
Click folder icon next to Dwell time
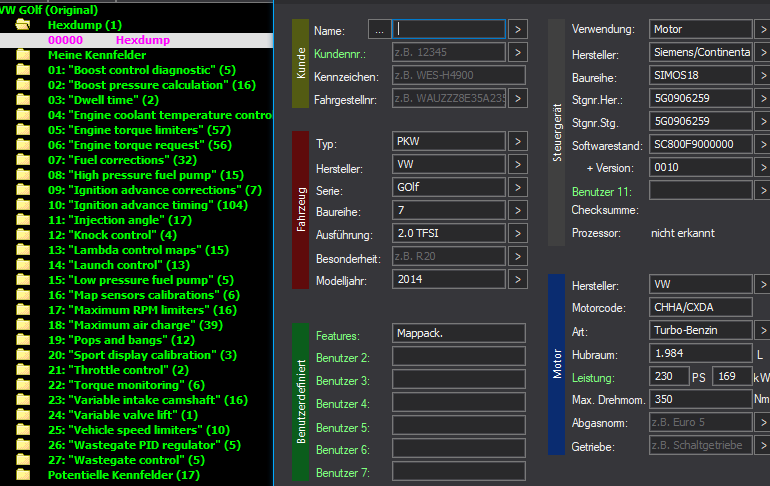[x=23, y=100]
